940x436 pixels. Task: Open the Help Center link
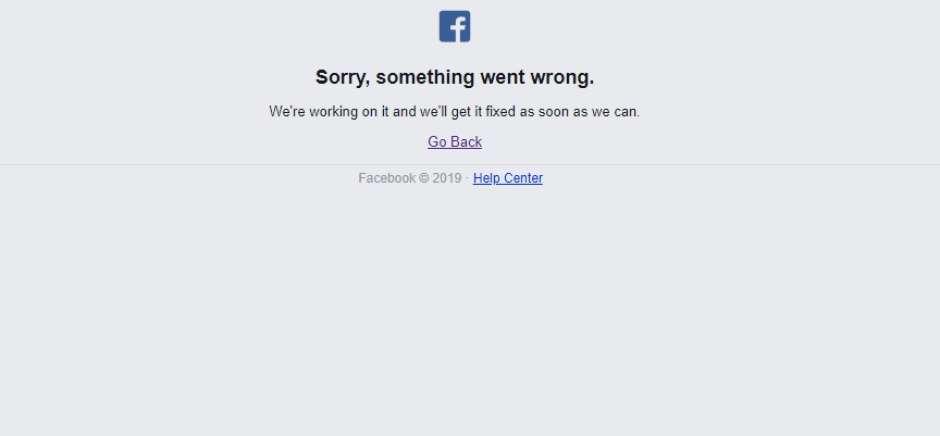[508, 178]
